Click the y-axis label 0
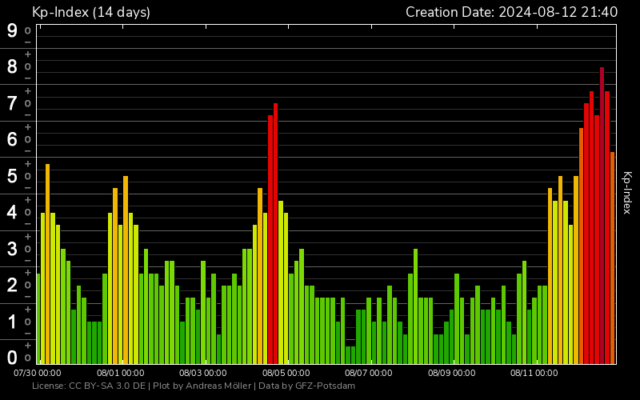Screen dimensions: 640x400 (x=12, y=357)
